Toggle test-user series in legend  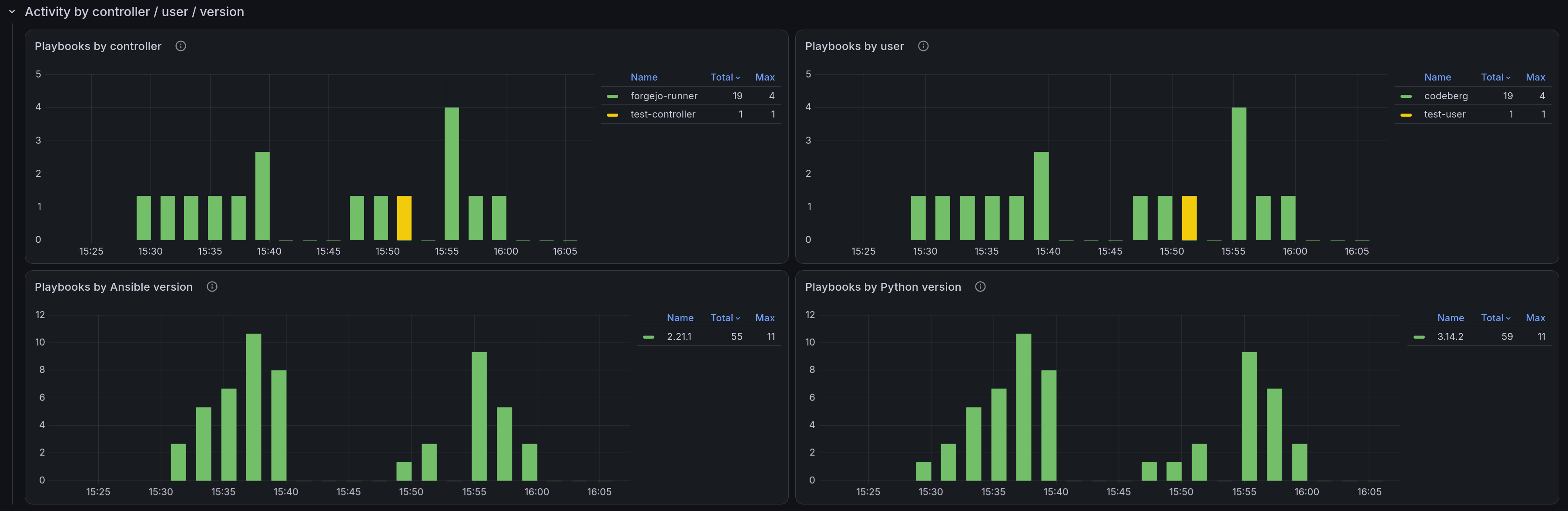click(1444, 114)
